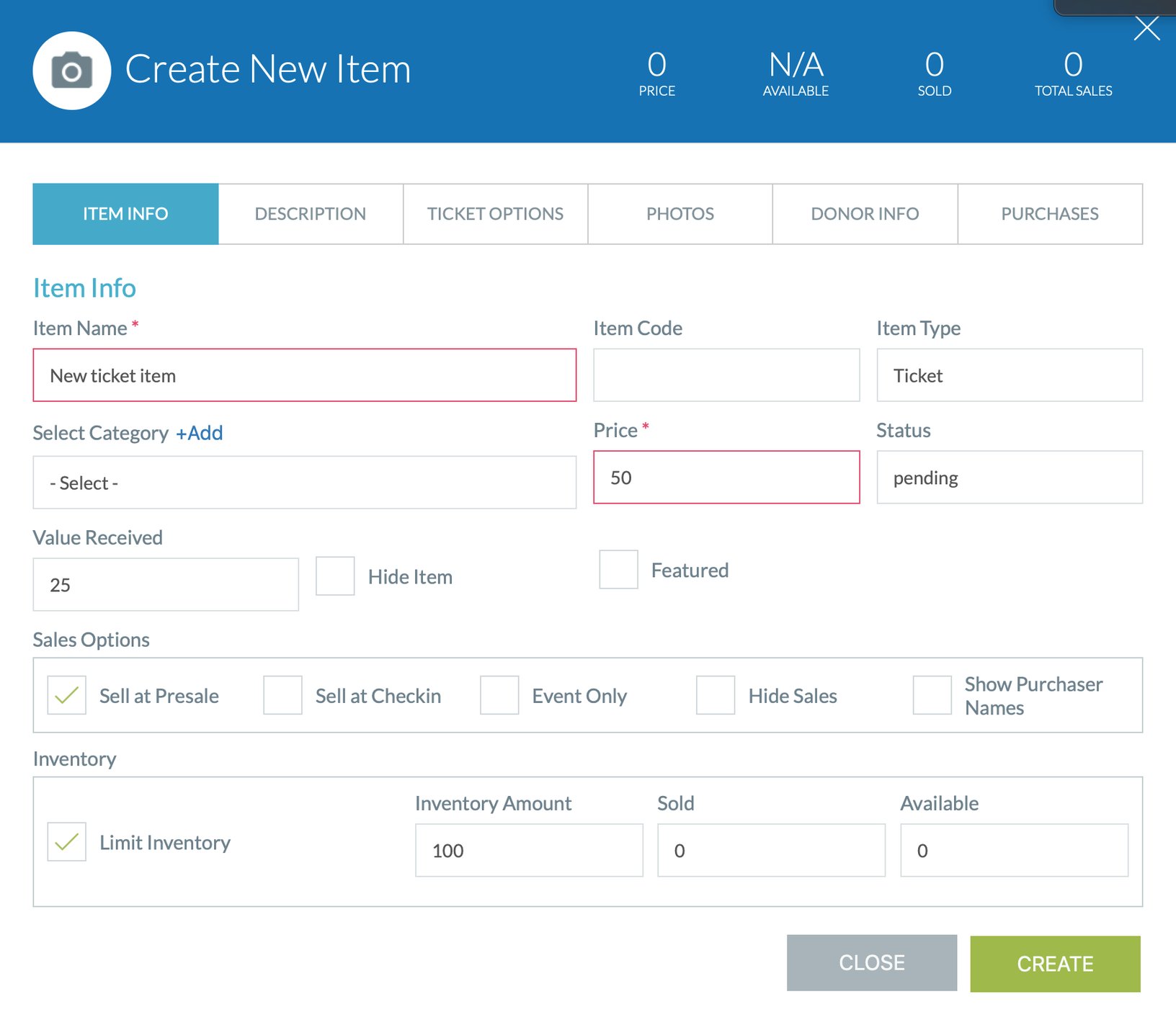Select the ITEM INFO tab
Screen dimensions: 1176x1025
click(x=125, y=213)
